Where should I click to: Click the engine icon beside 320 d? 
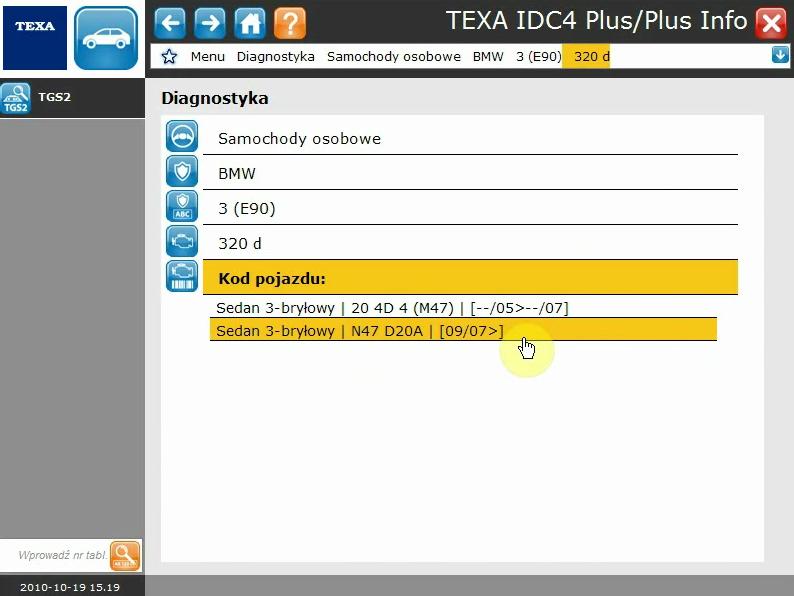182,242
